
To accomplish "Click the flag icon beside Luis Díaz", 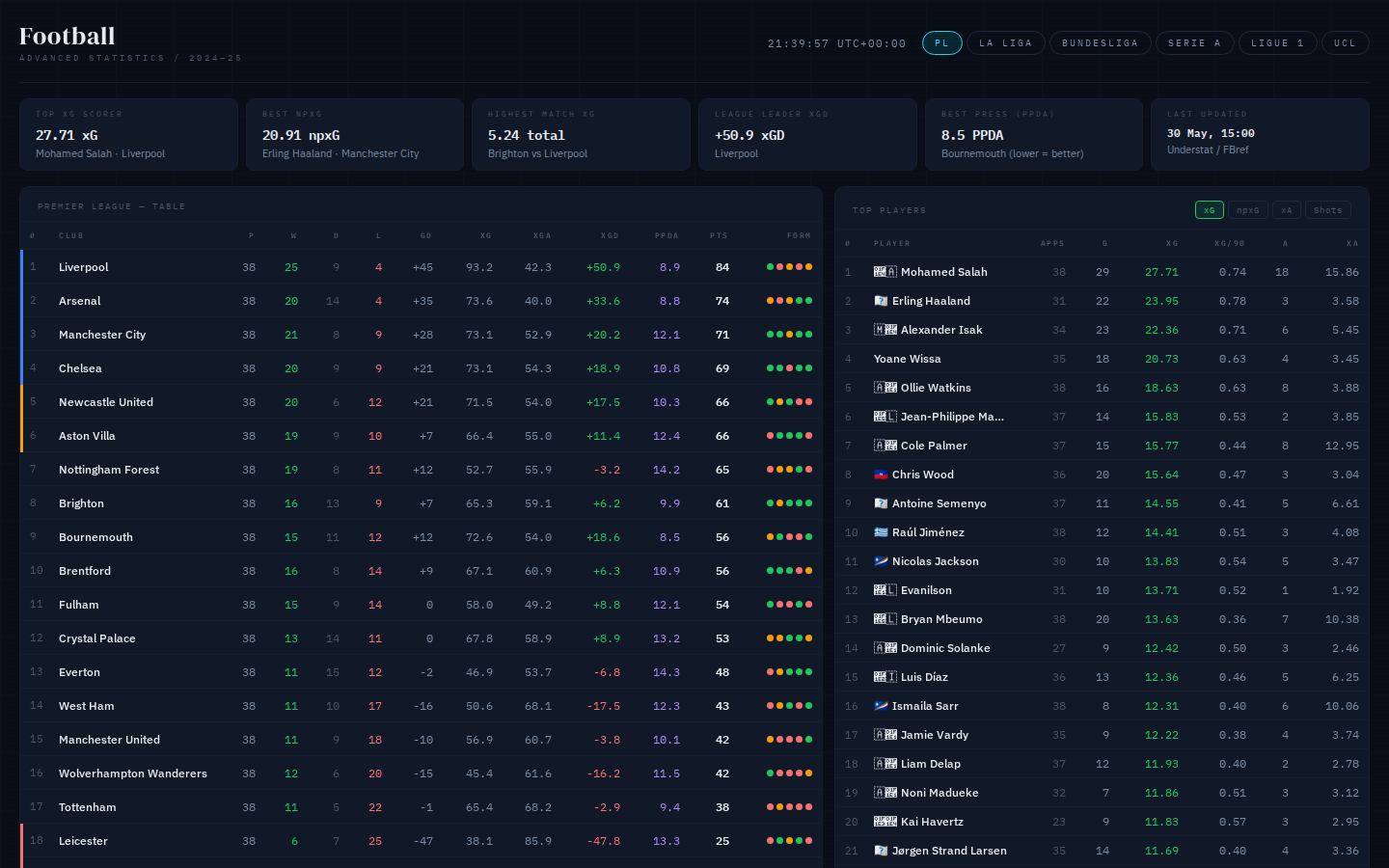I will tap(885, 677).
